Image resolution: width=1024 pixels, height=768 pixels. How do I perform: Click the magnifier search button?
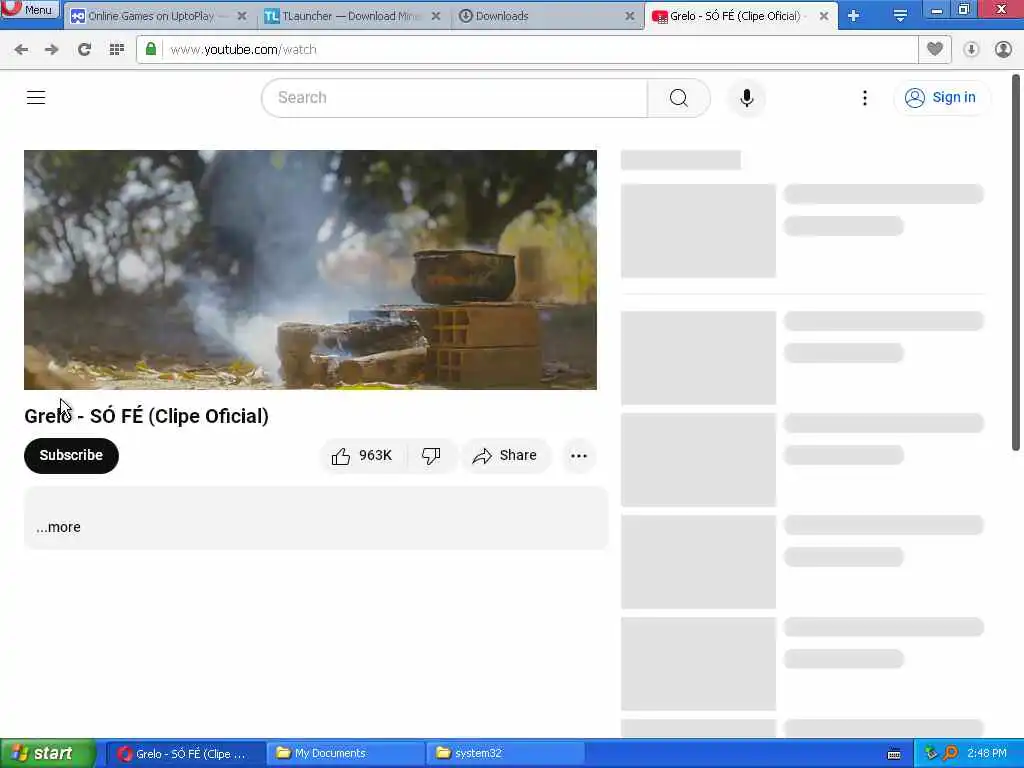(679, 98)
